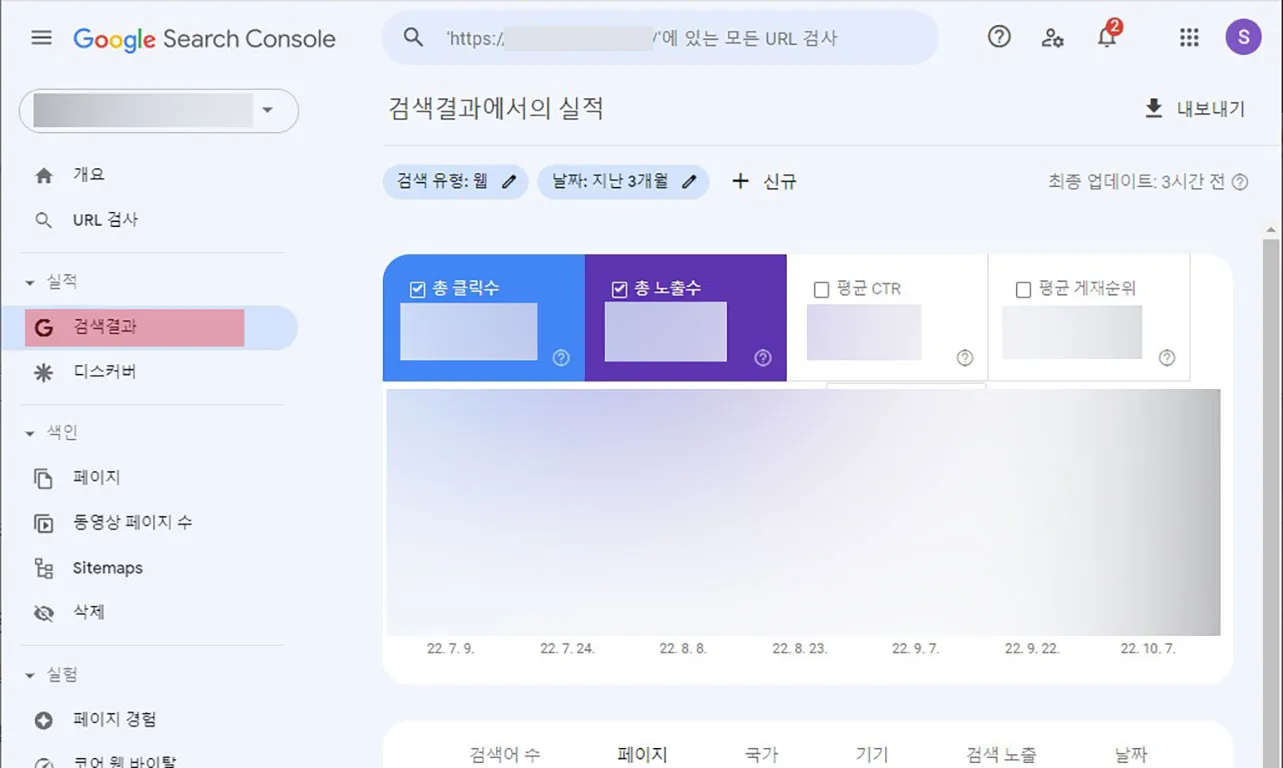Click the asterisk icon beside 디스커버
The image size is (1283, 768).
[x=44, y=372]
